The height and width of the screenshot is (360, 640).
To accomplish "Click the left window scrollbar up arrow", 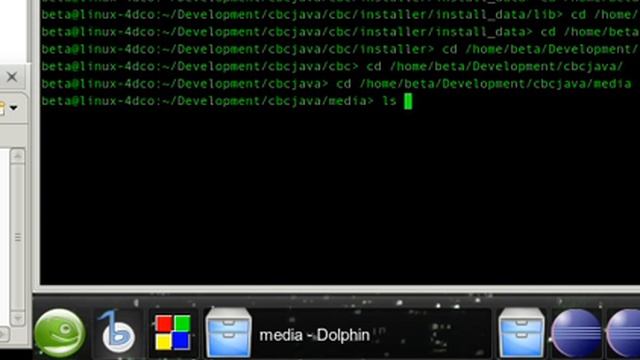I will tap(18, 156).
